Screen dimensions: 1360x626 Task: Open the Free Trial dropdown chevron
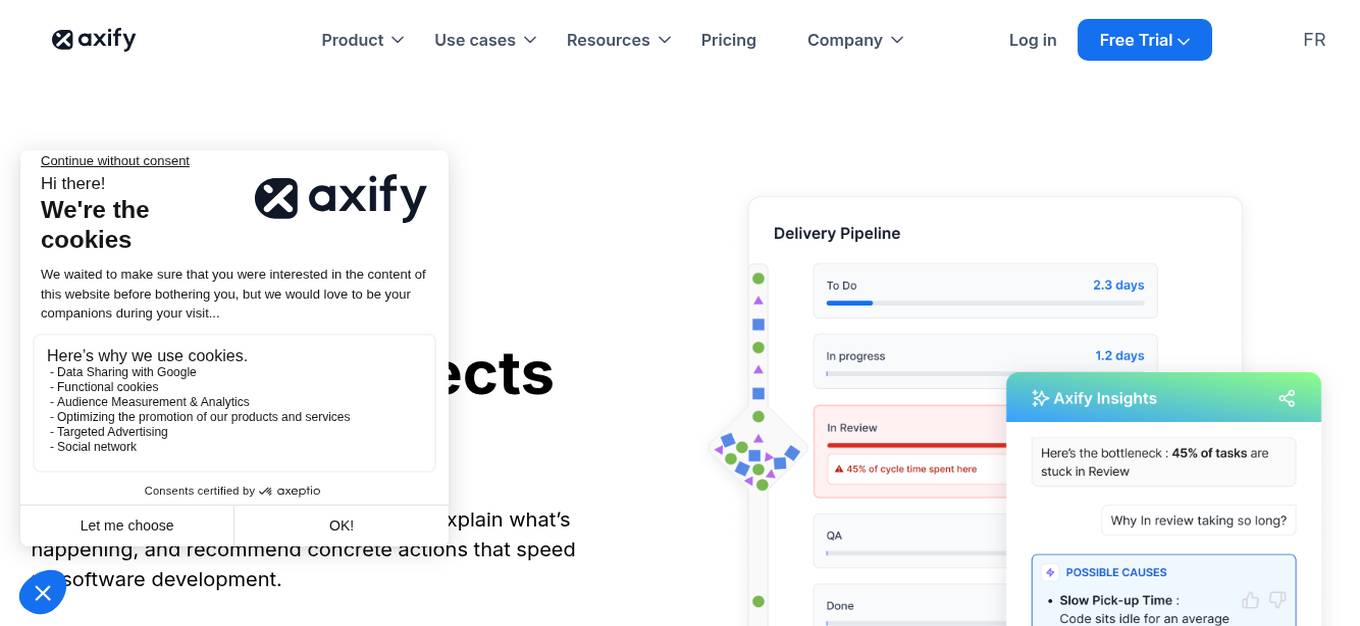click(x=1184, y=41)
